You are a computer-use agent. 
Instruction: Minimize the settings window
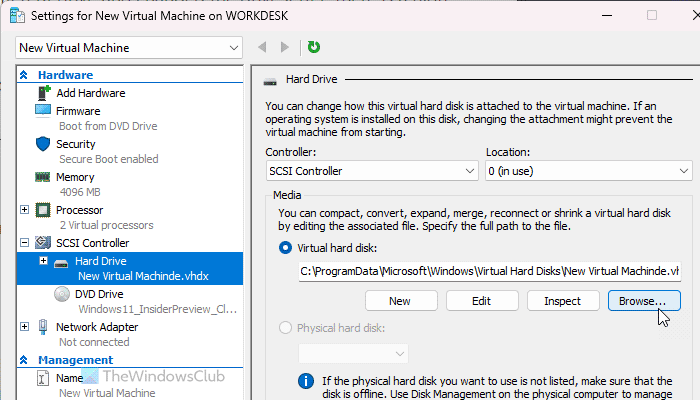click(x=607, y=15)
